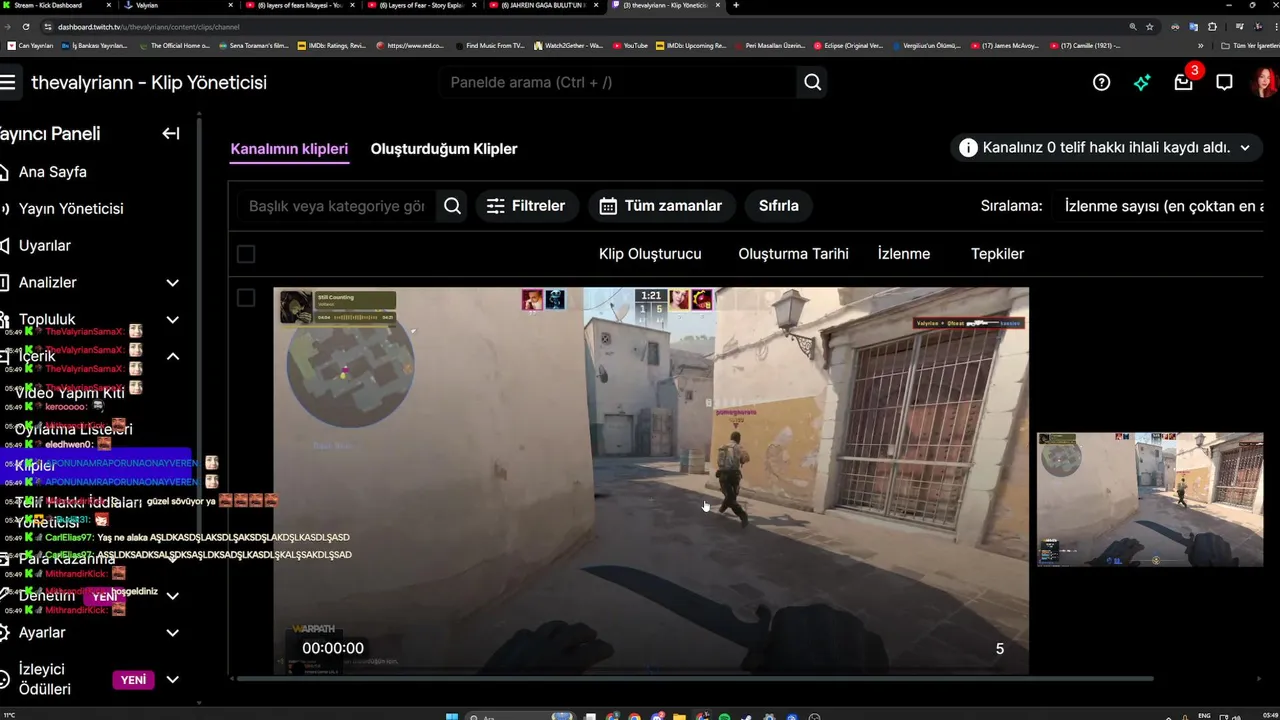Reload the page in browser toolbar

coord(25,27)
